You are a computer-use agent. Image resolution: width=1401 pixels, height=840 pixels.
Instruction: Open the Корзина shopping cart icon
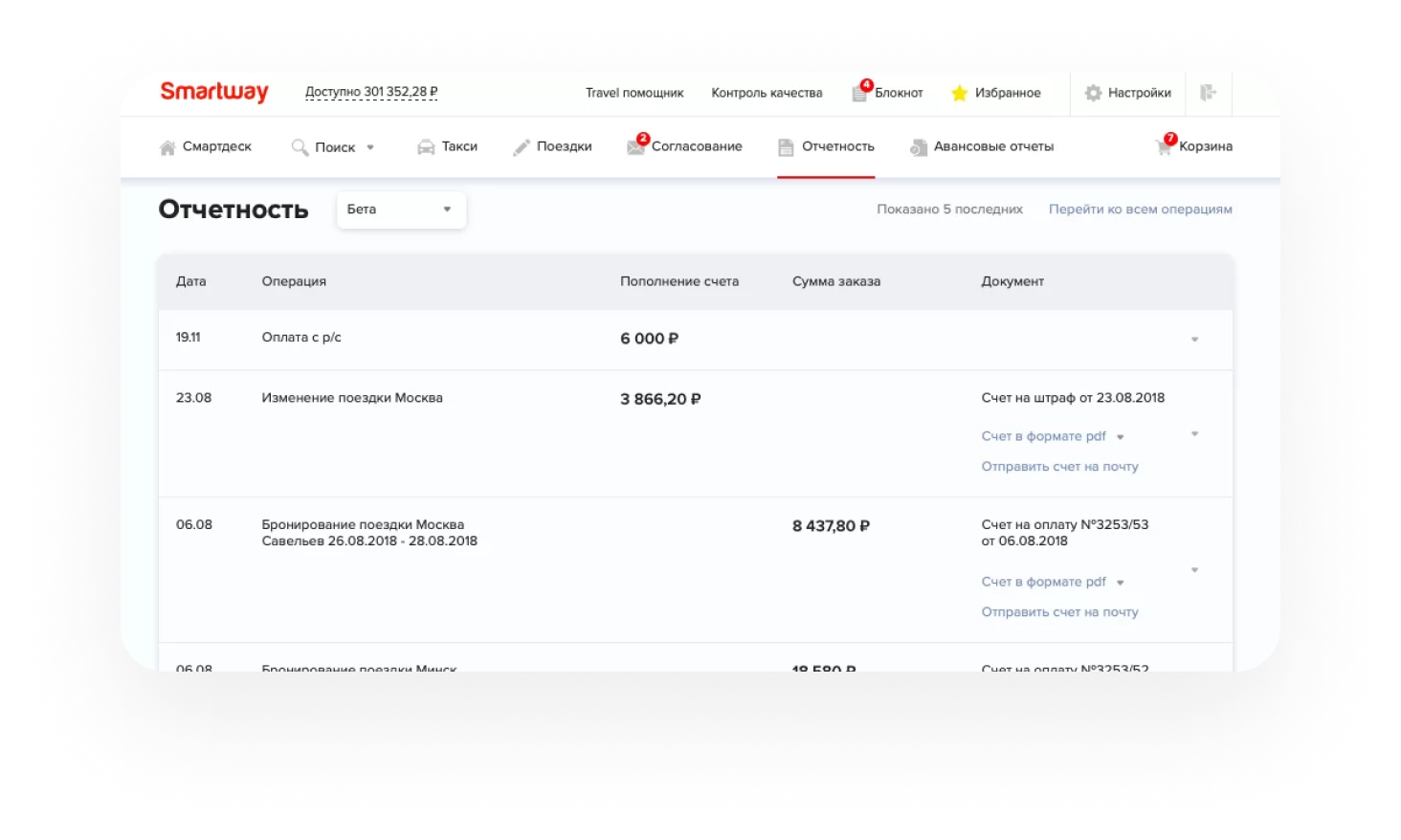point(1165,147)
